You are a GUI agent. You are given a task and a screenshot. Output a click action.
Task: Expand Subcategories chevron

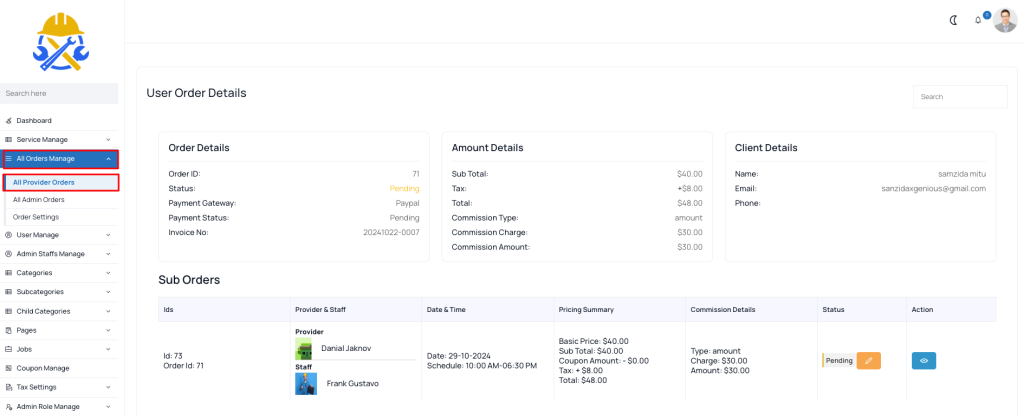coord(108,292)
